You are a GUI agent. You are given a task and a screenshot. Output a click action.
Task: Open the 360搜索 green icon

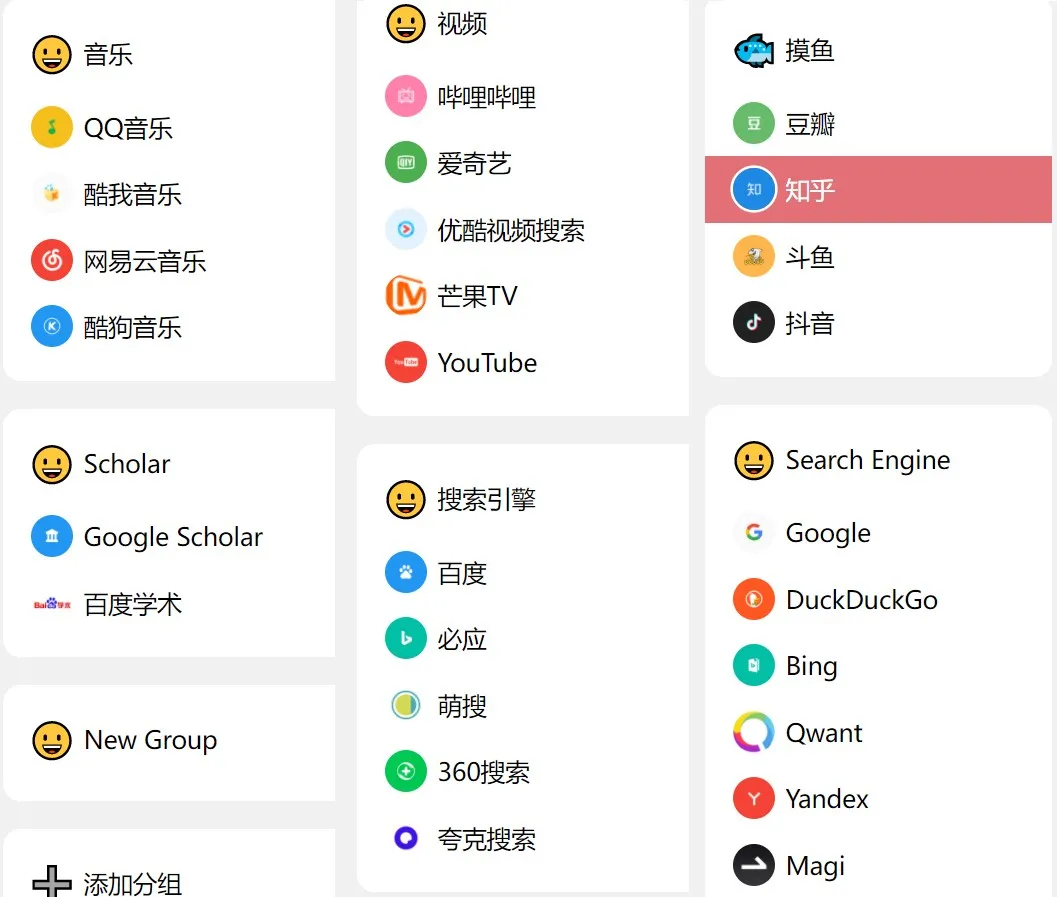[x=406, y=771]
